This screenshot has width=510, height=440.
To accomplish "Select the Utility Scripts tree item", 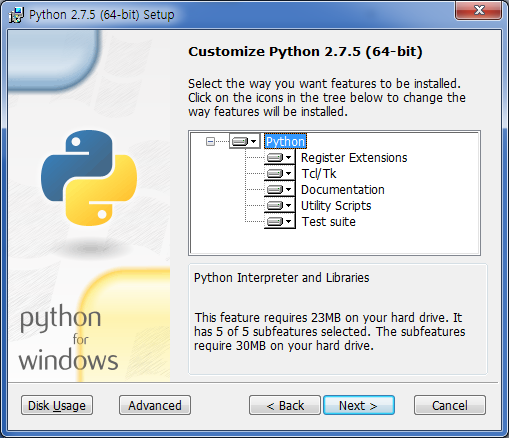I will point(336,205).
